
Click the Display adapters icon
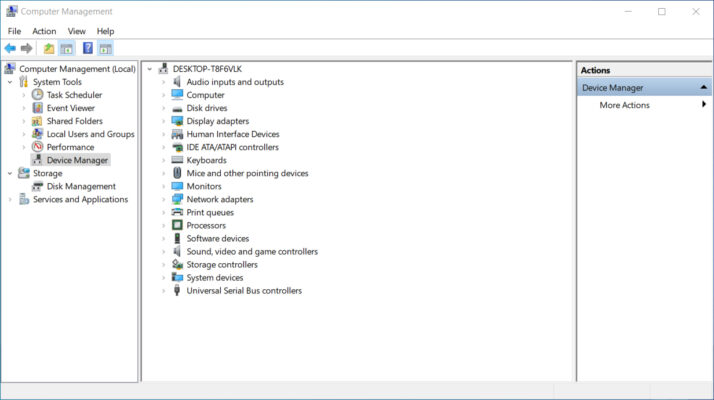pyautogui.click(x=177, y=121)
